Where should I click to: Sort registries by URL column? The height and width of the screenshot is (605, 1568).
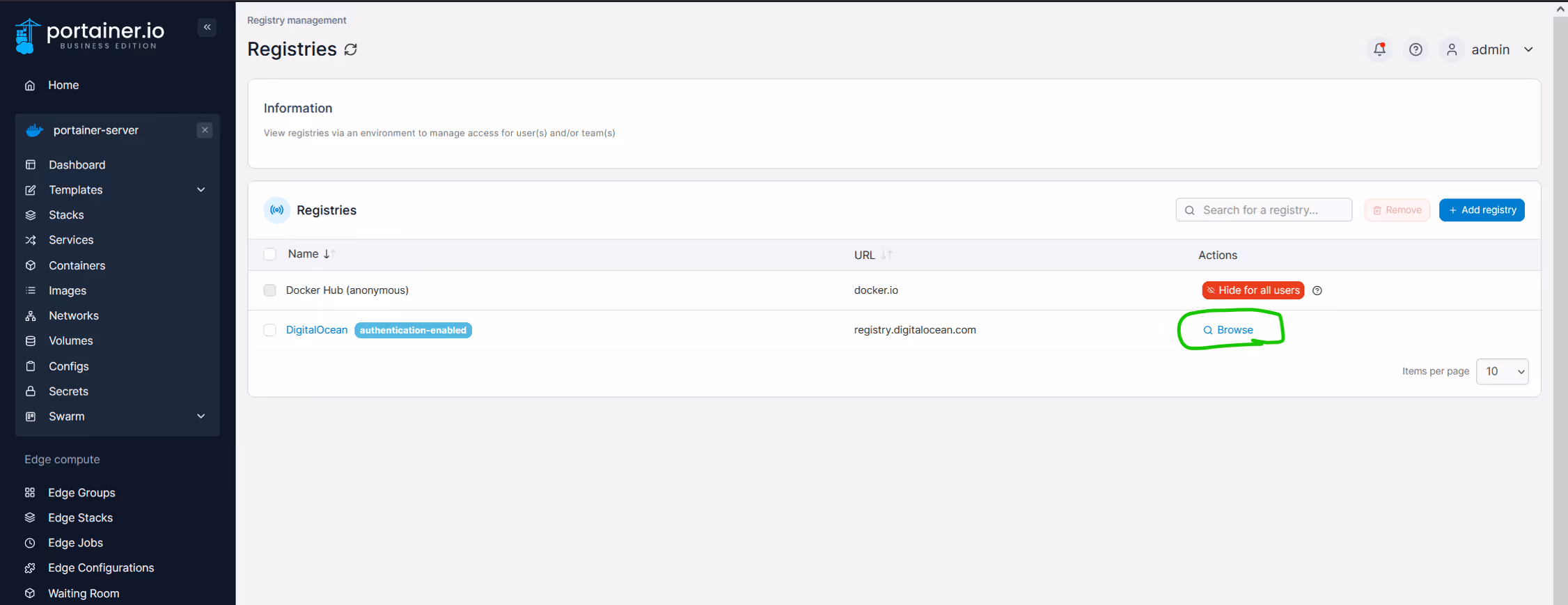pos(873,255)
